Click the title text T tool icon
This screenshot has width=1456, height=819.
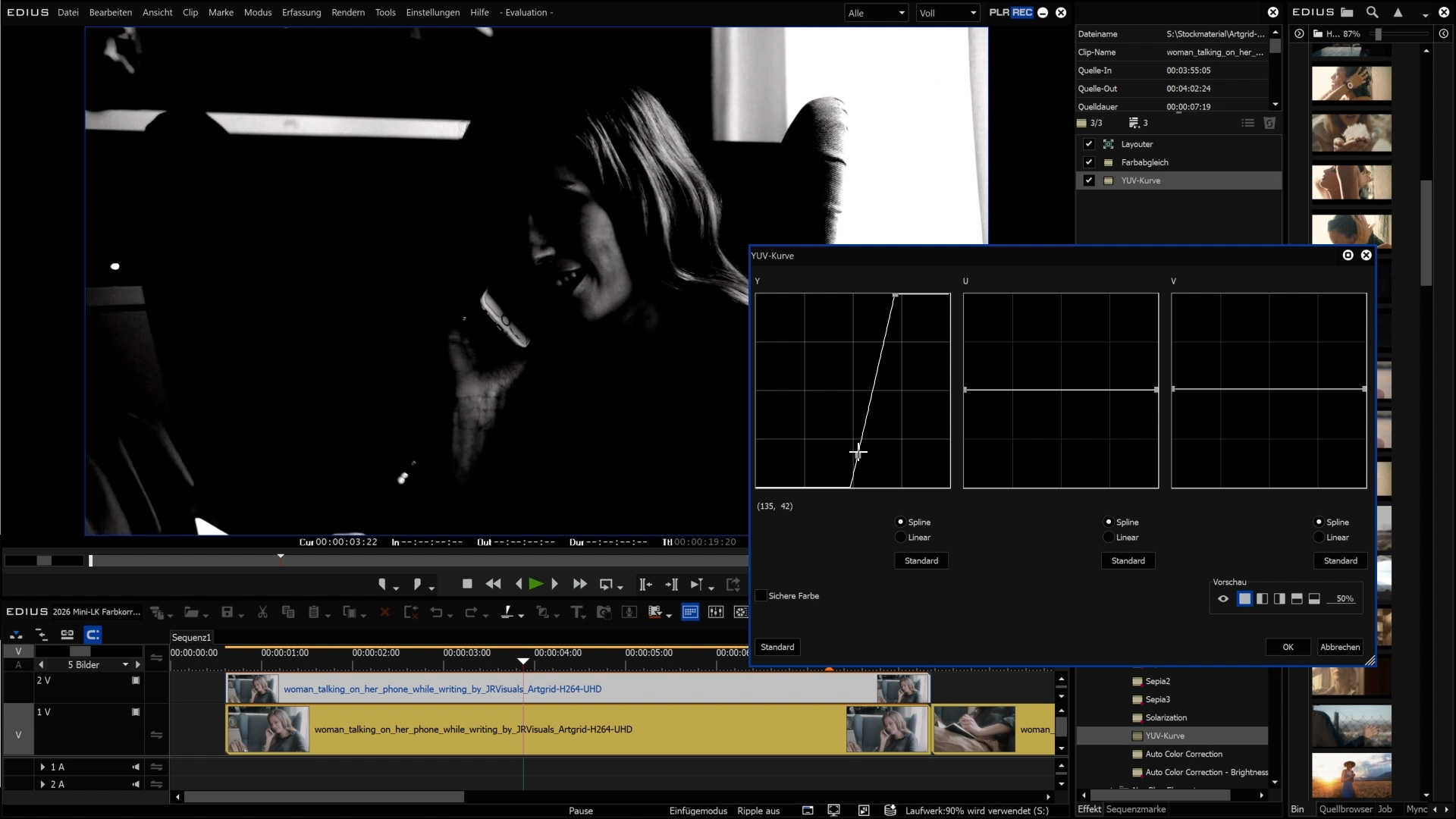click(x=576, y=612)
